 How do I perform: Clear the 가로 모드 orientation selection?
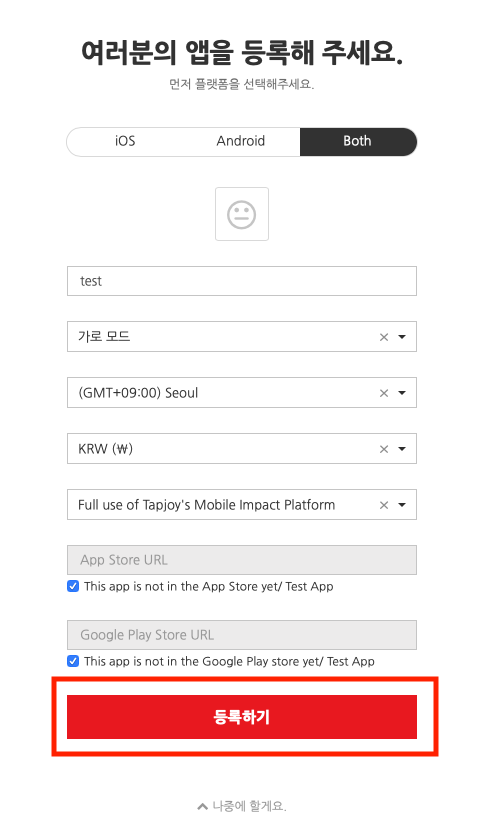click(384, 337)
